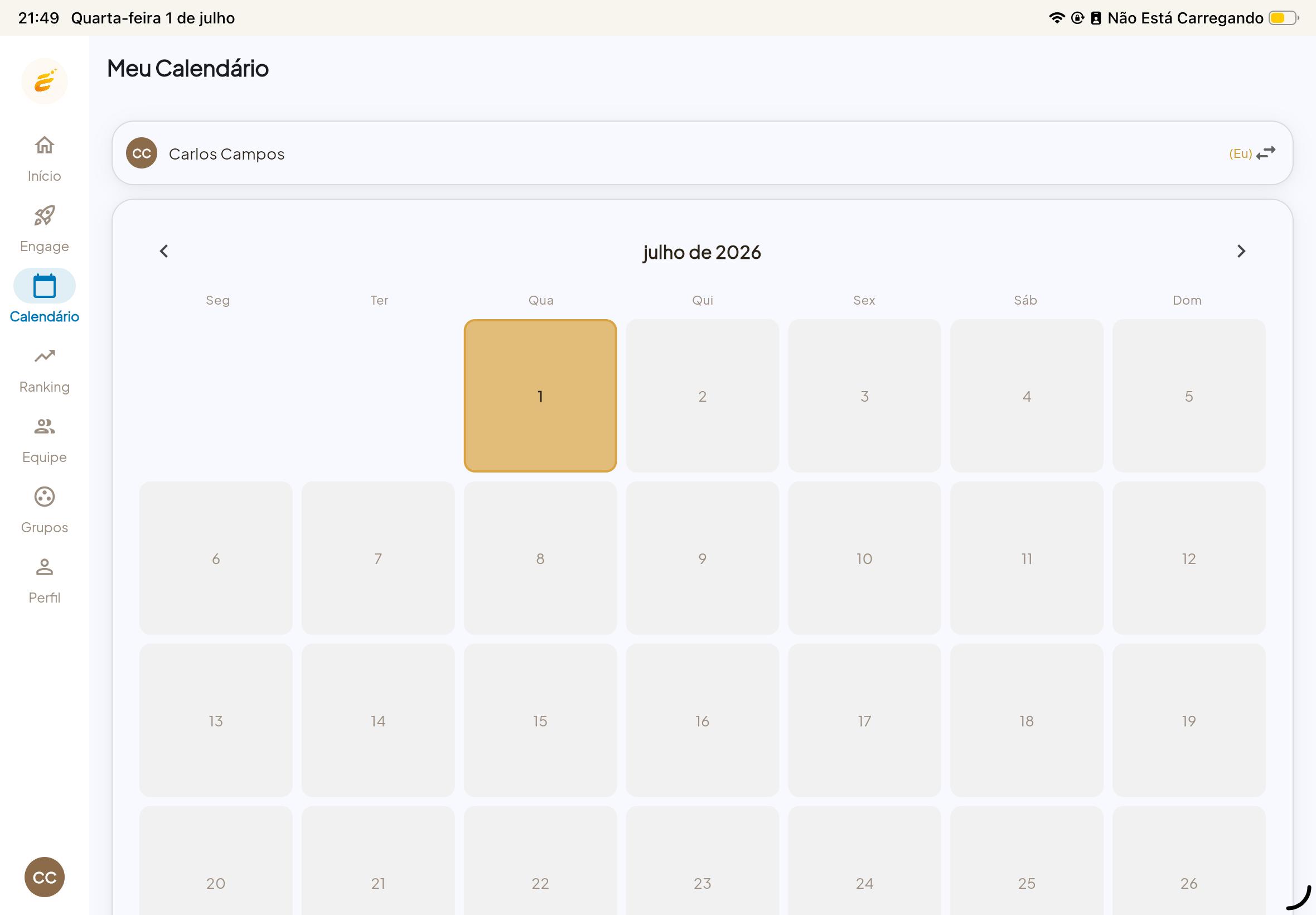
Task: Select day 19 in the calendar
Action: tap(1189, 721)
